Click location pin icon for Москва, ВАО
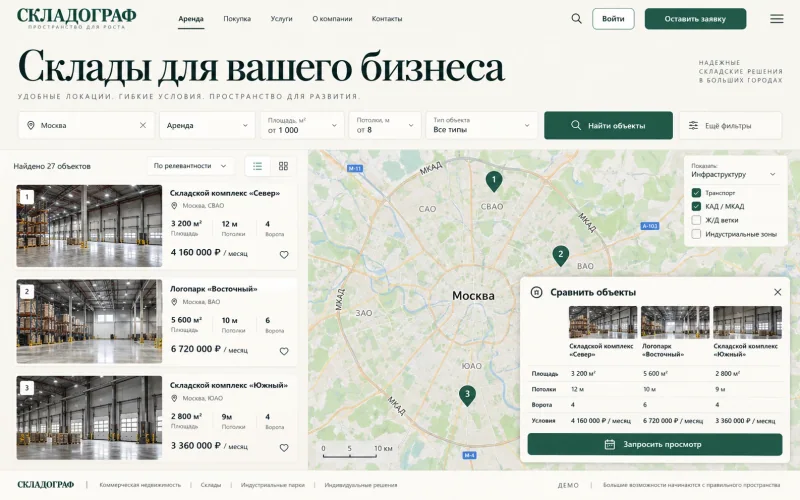Viewport: 800px width, 500px height. click(174, 302)
